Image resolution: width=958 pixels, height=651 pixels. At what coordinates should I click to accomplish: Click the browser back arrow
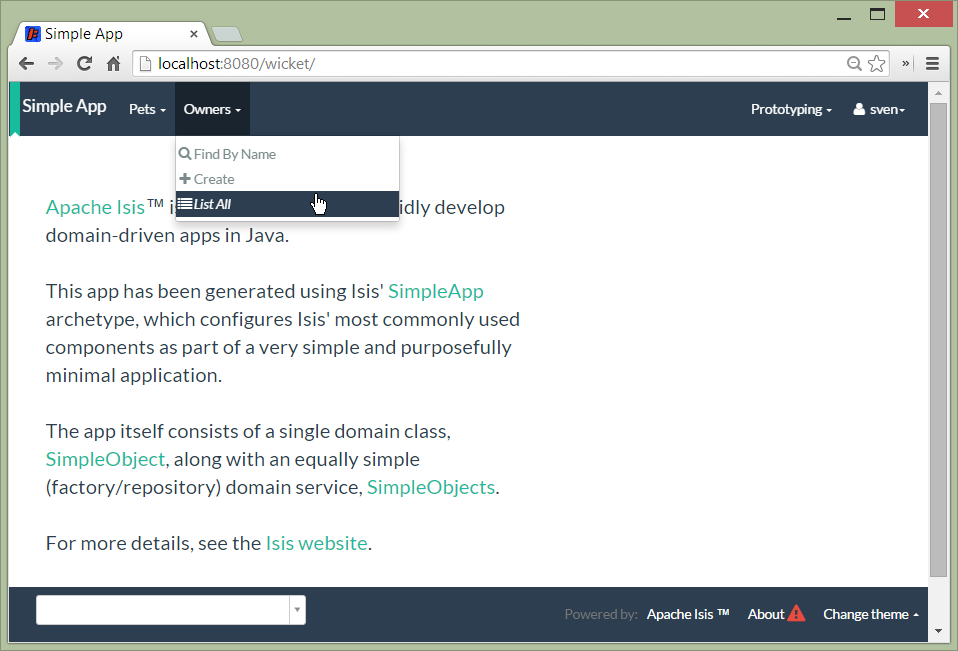(x=27, y=63)
